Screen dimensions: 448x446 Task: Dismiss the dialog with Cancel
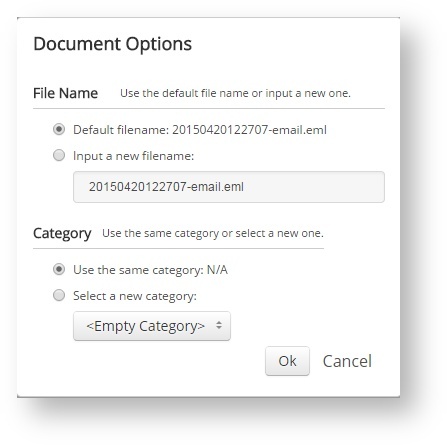[x=347, y=361]
